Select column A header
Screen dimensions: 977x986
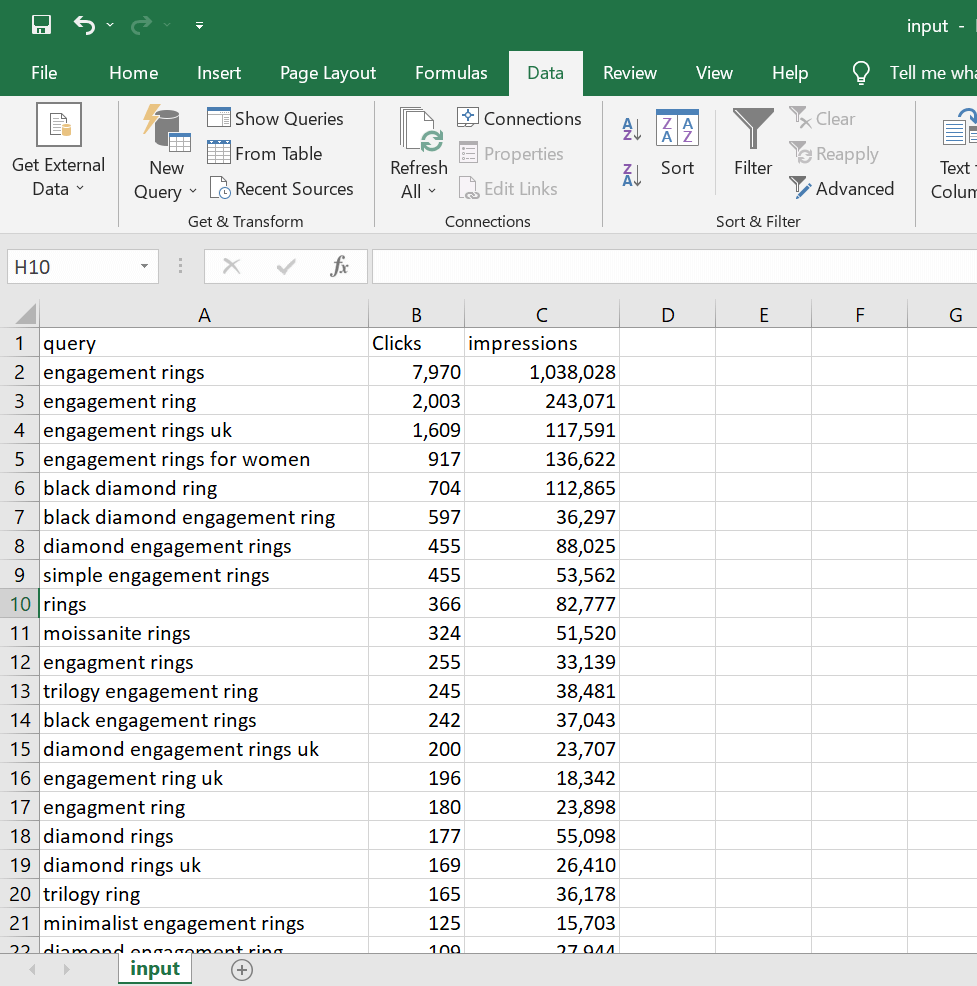tap(204, 315)
